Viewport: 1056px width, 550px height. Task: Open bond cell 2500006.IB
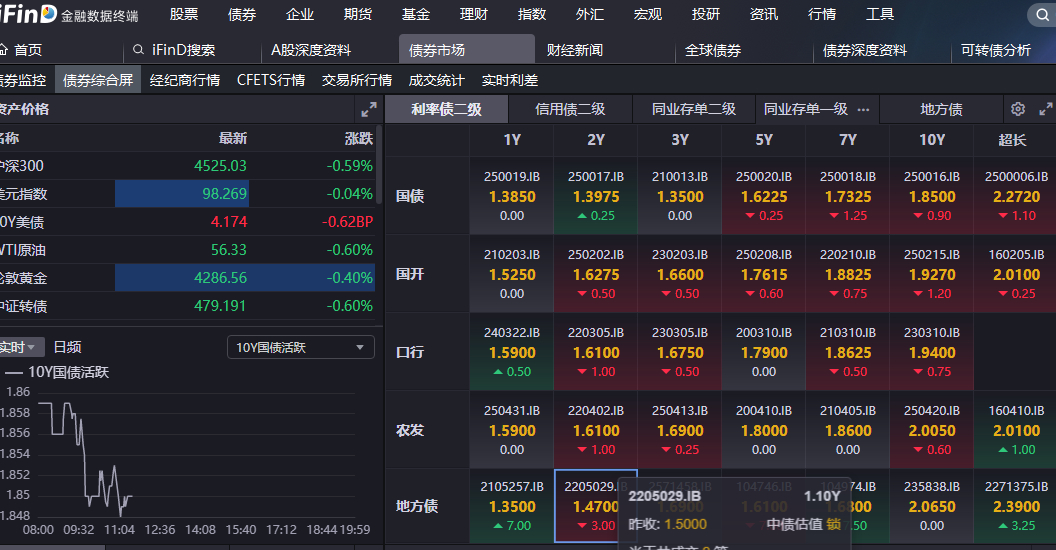point(1016,196)
